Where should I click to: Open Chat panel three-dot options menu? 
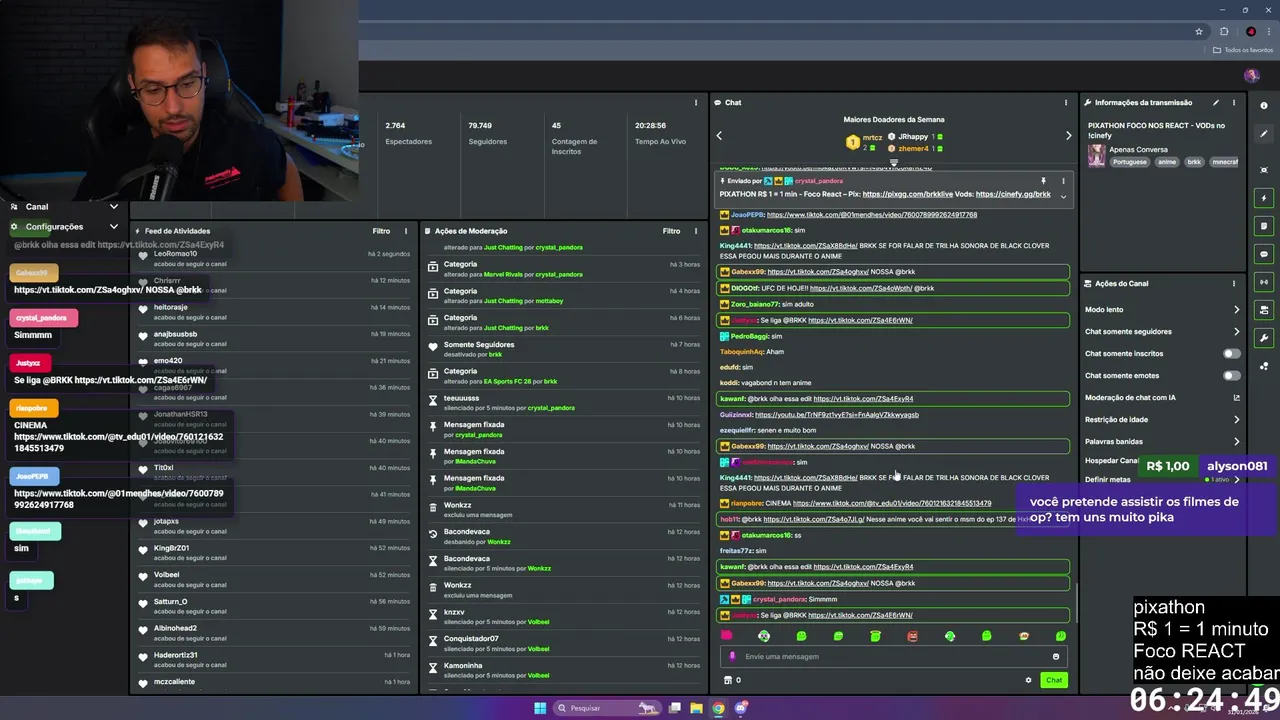click(x=1066, y=102)
